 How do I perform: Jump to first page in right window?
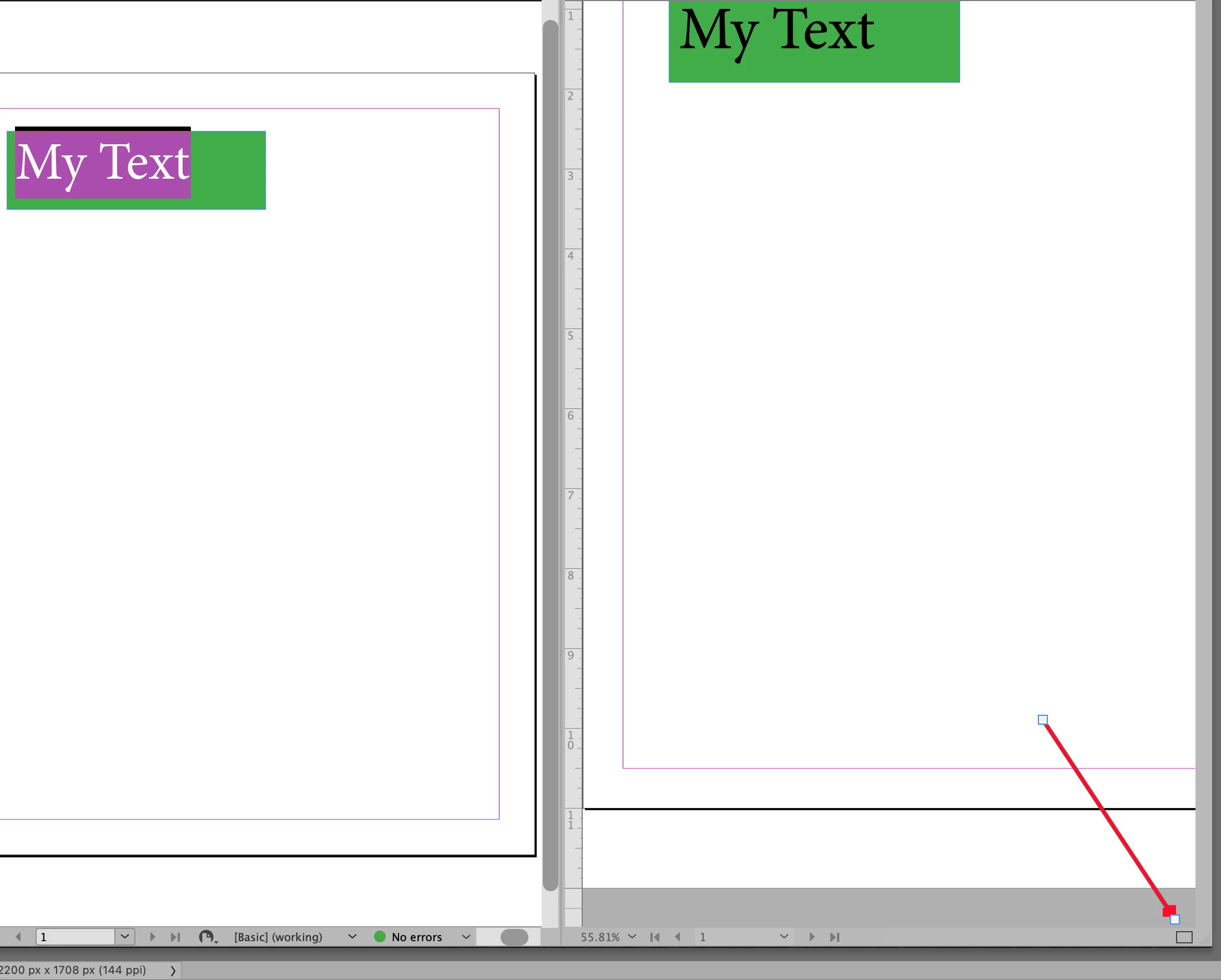(x=655, y=937)
